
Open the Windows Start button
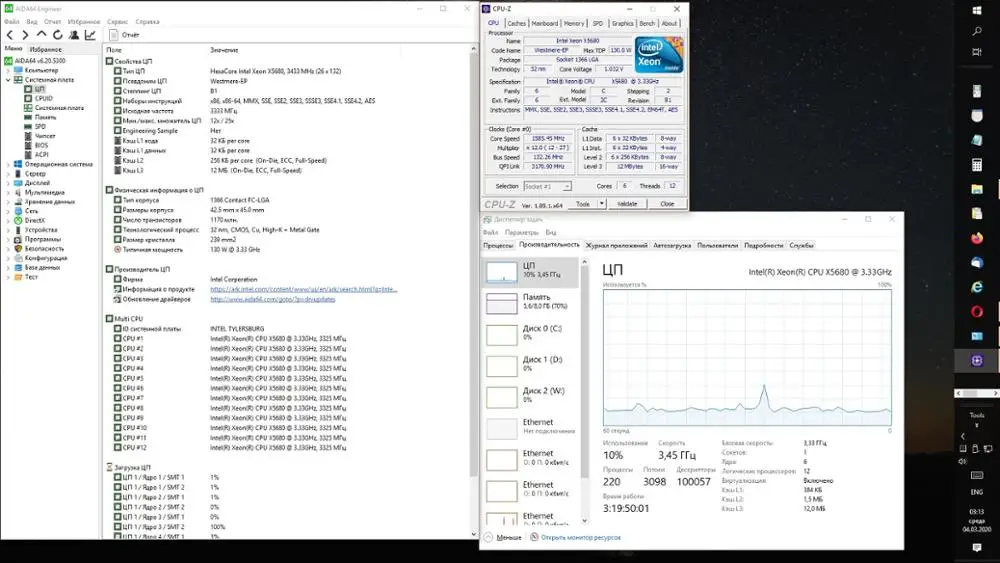977,10
